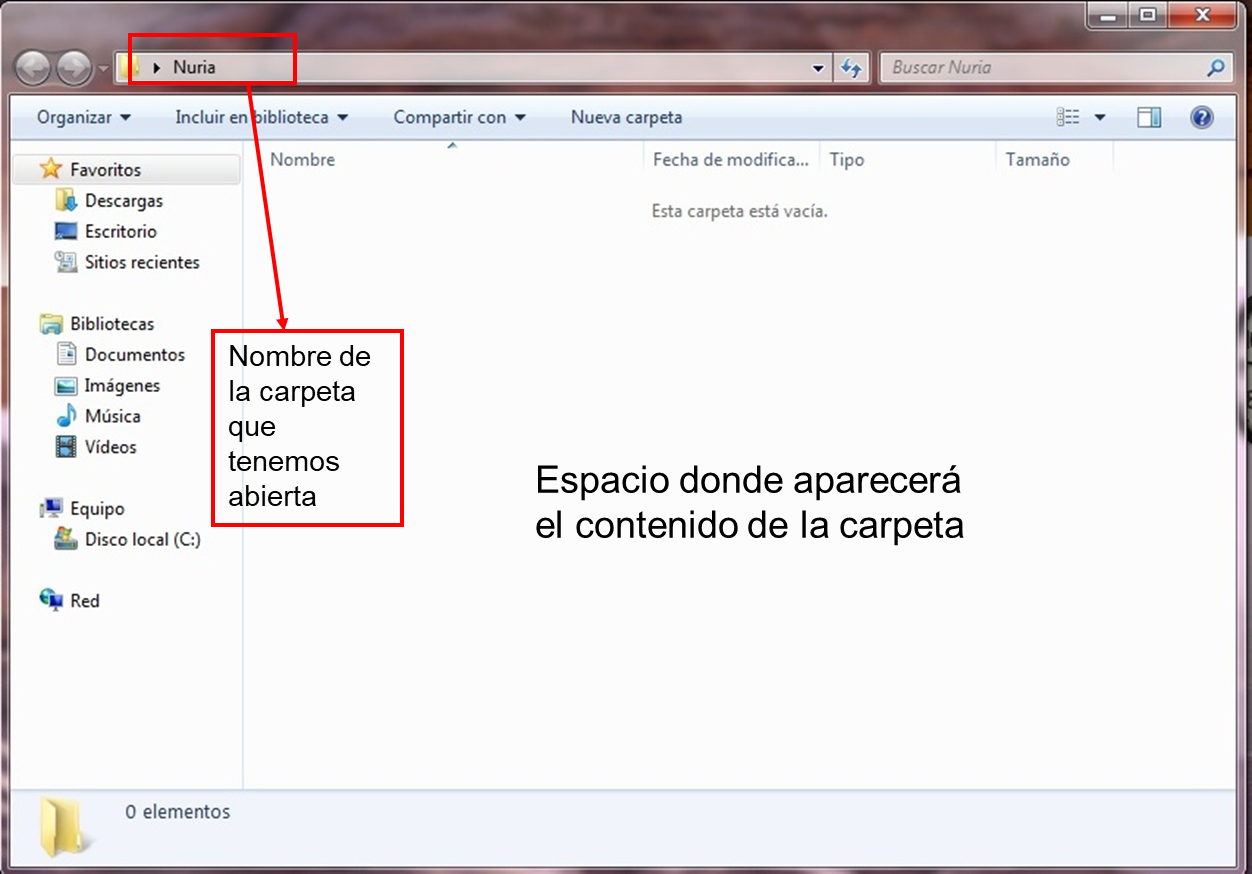Expand the Organizar dropdown menu
The image size is (1252, 874).
coord(84,118)
